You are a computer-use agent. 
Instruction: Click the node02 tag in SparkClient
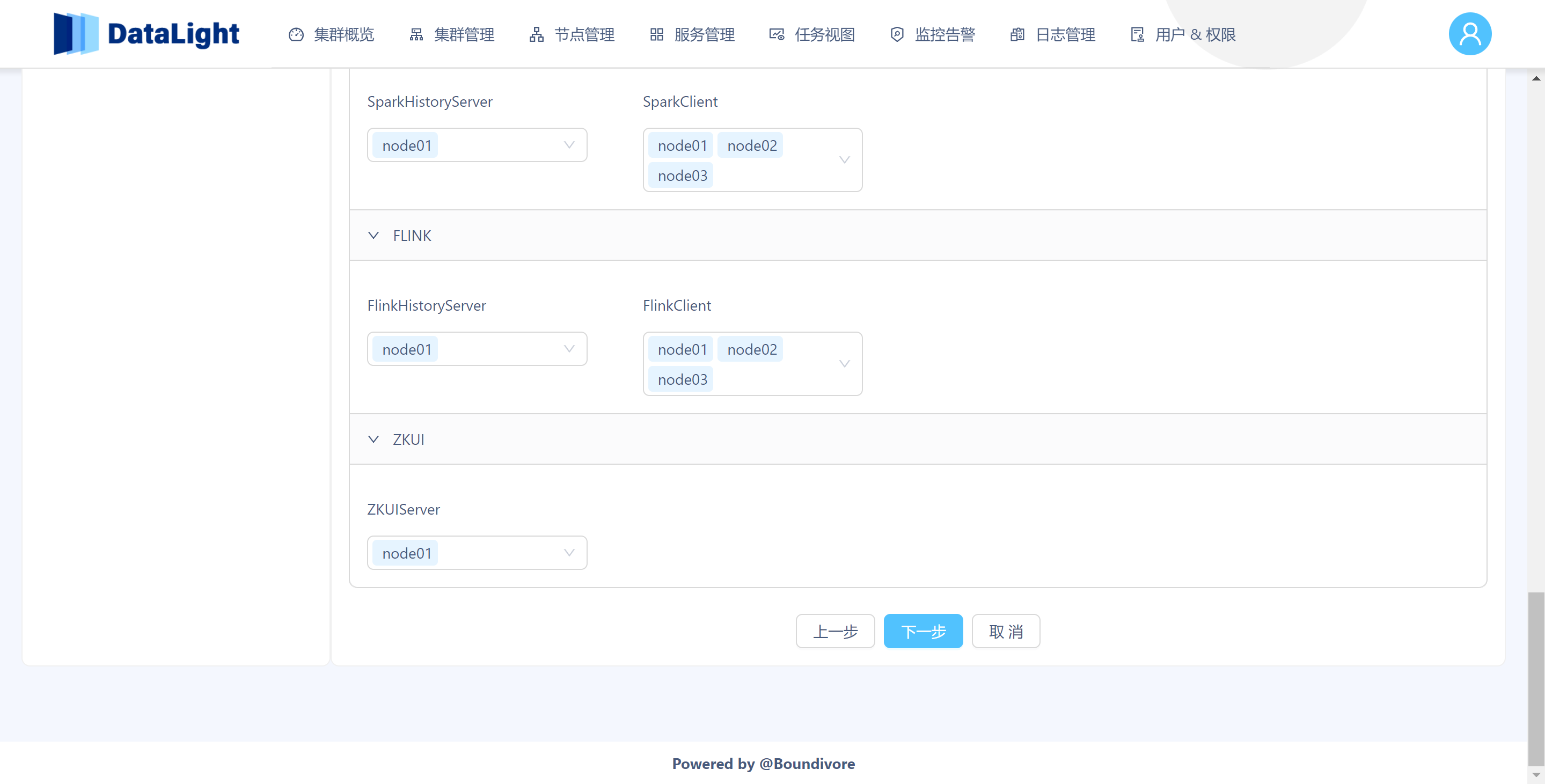[750, 146]
